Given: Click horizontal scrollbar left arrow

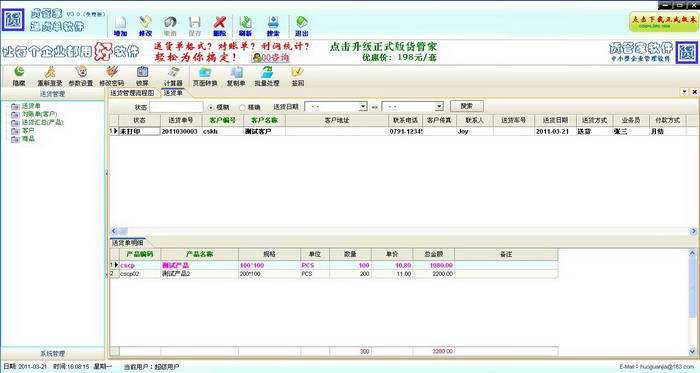Looking at the screenshot, I should (114, 231).
